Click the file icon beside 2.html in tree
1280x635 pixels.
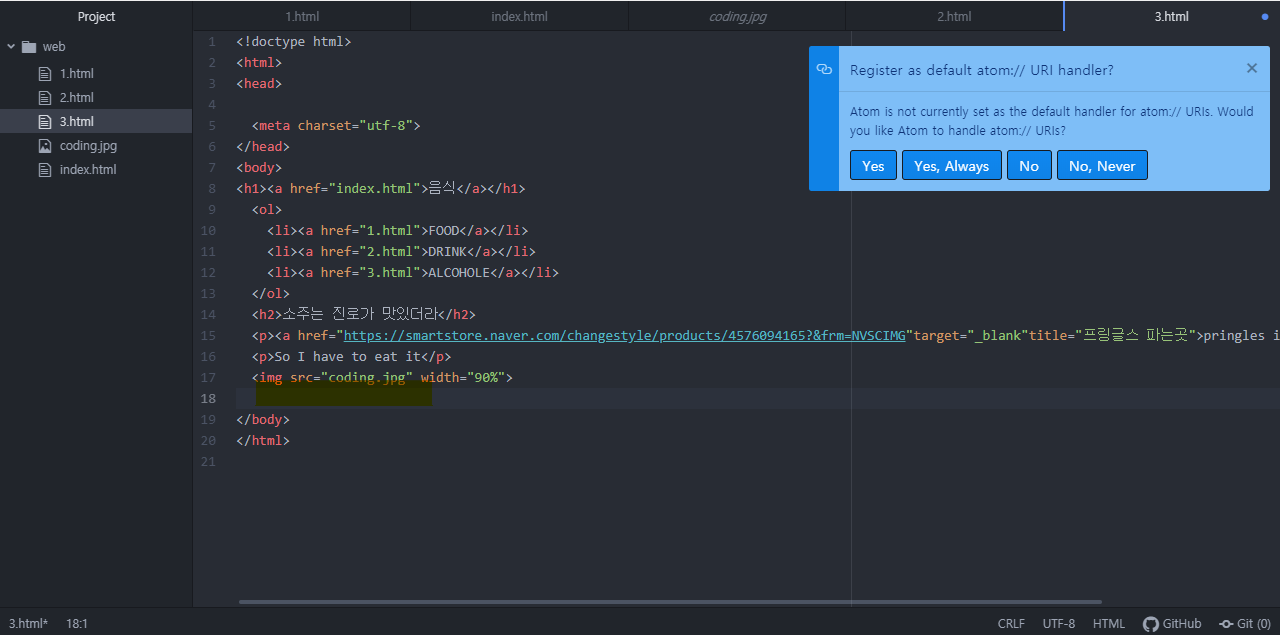44,98
